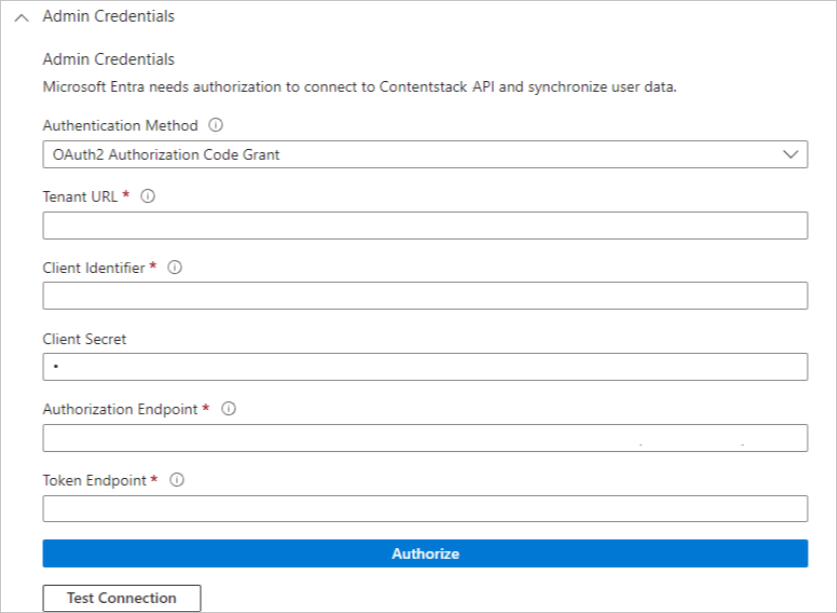The height and width of the screenshot is (613, 837).
Task: View Token Endpoint info tooltip
Action: coord(176,480)
